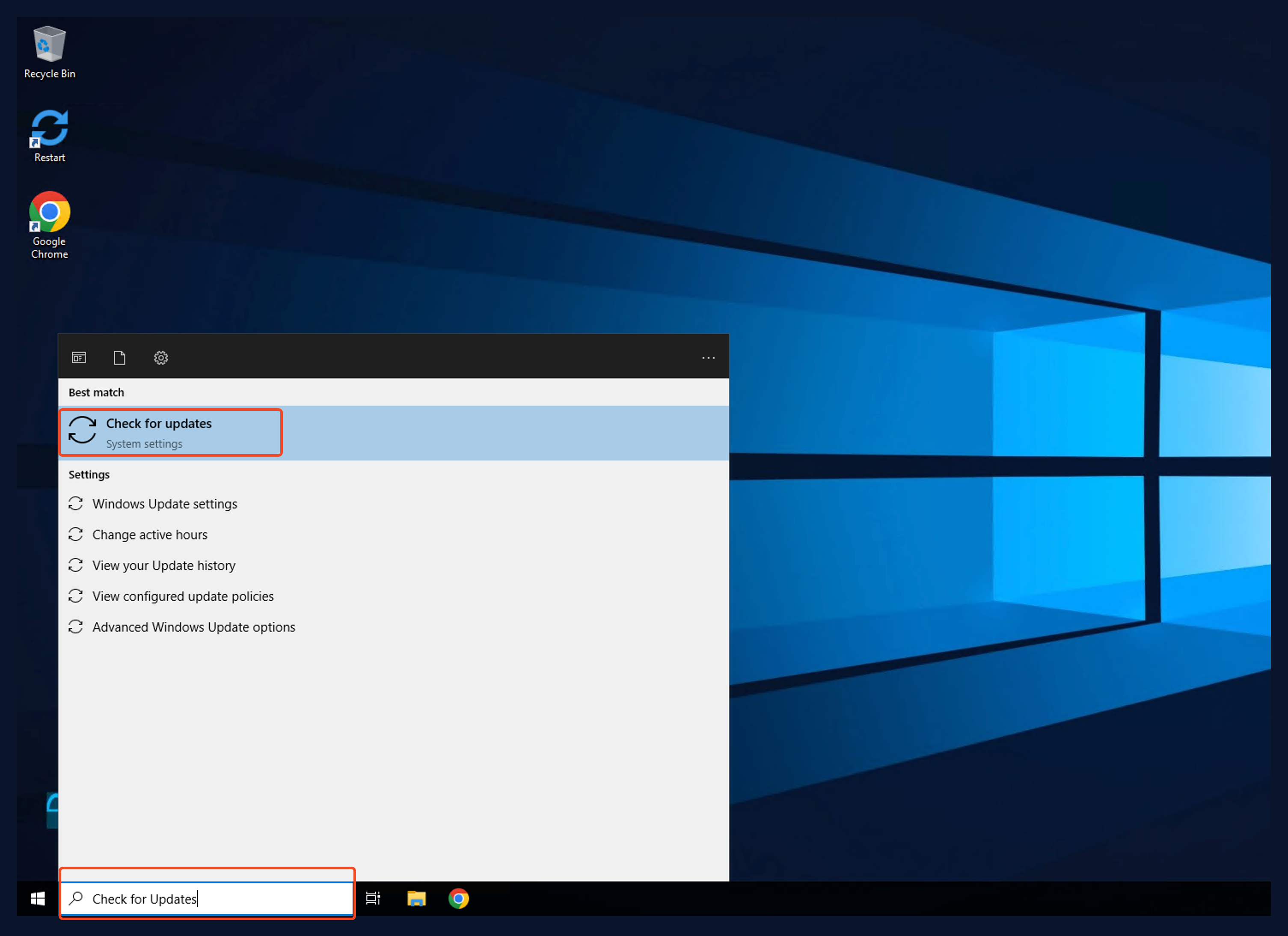Launch Chrome from the taskbar
Screen dimensions: 1288x936
click(459, 898)
